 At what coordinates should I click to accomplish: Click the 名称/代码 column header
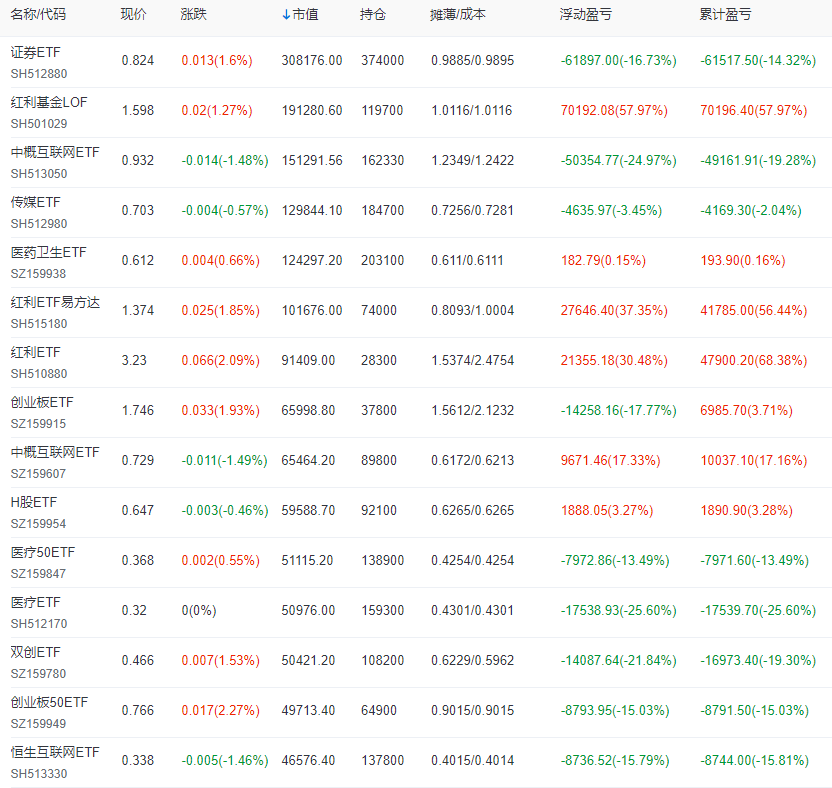click(38, 14)
